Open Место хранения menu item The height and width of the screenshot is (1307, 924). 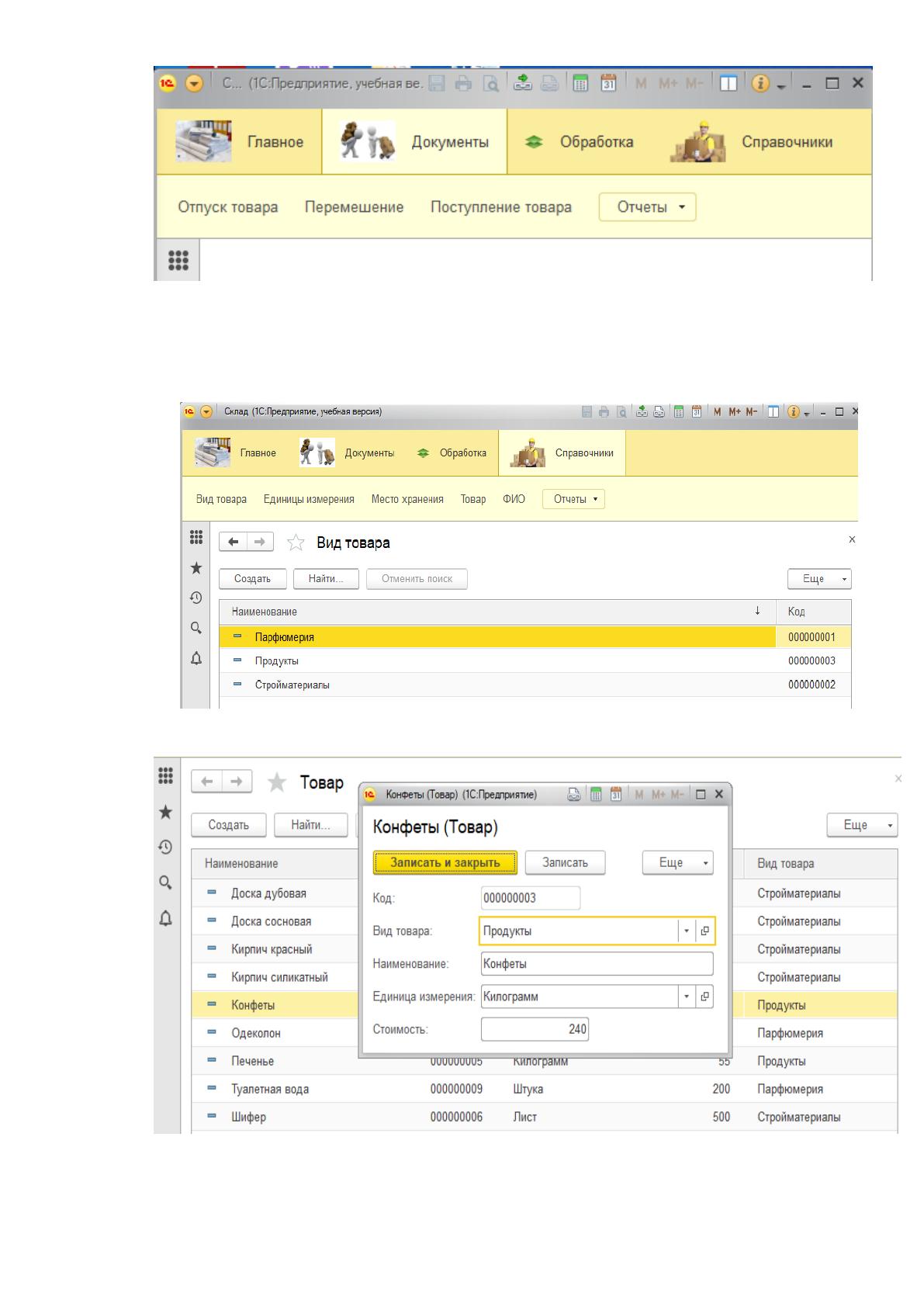click(407, 499)
